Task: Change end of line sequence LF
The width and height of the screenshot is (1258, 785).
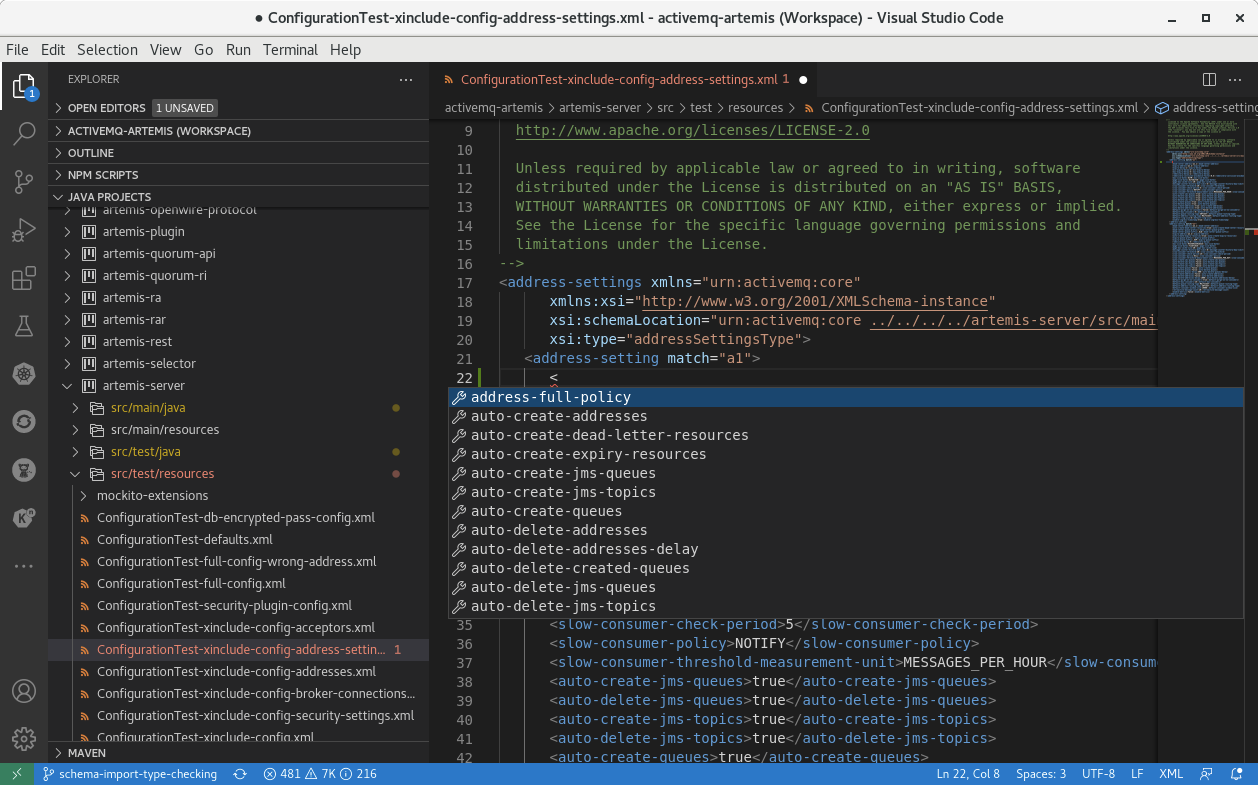Action: coord(1137,774)
